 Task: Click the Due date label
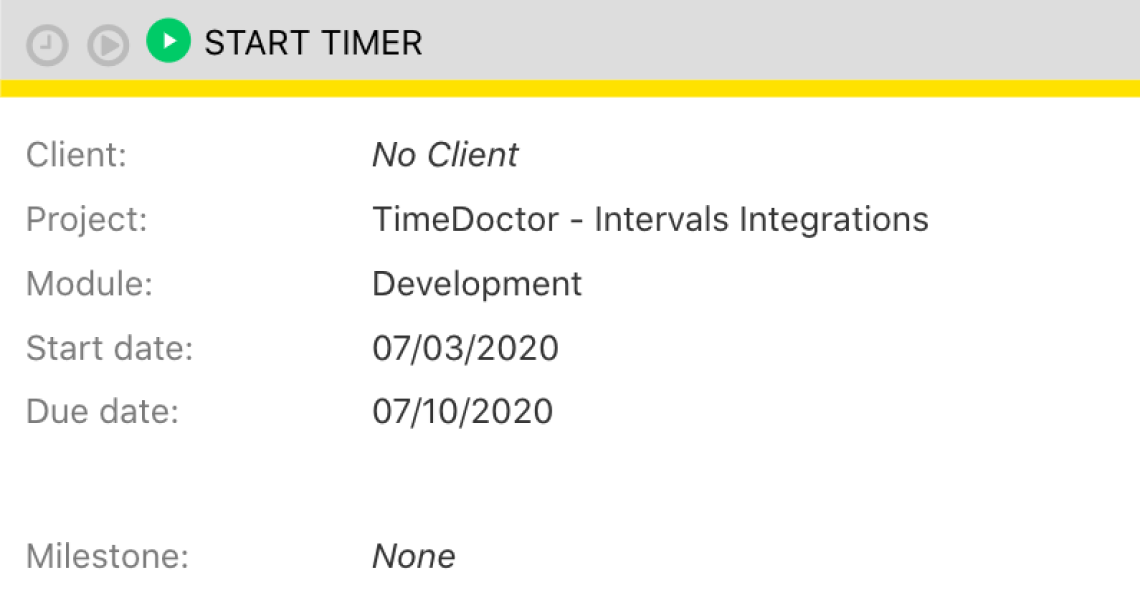[x=103, y=411]
